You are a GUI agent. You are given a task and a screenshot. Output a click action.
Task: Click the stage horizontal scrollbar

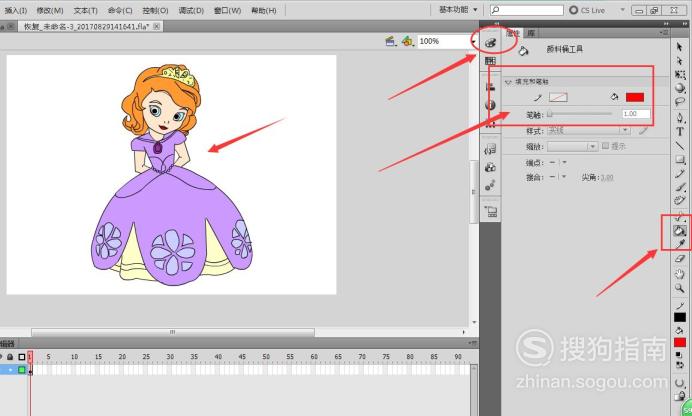pos(173,332)
